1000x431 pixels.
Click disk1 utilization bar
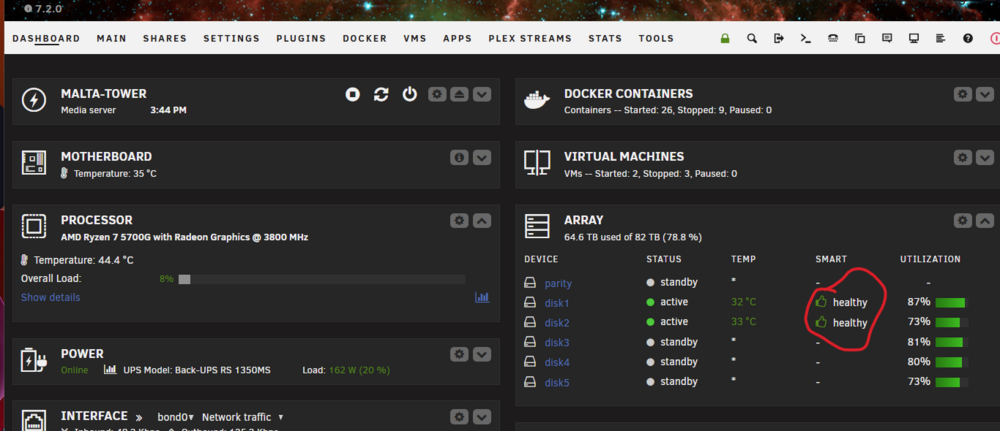click(952, 302)
